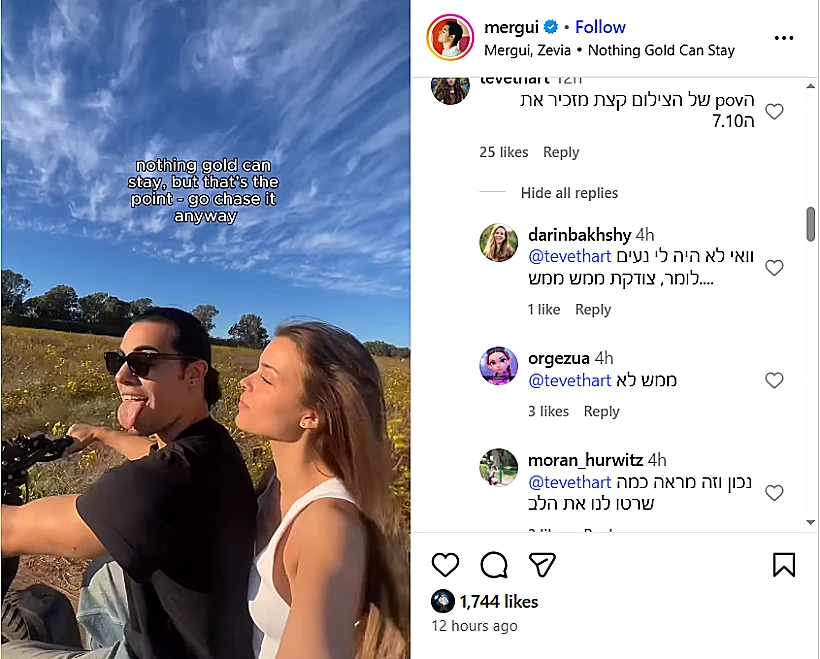This screenshot has width=820, height=659.
Task: Reply to darinbakhshy's comment
Action: pyautogui.click(x=593, y=310)
